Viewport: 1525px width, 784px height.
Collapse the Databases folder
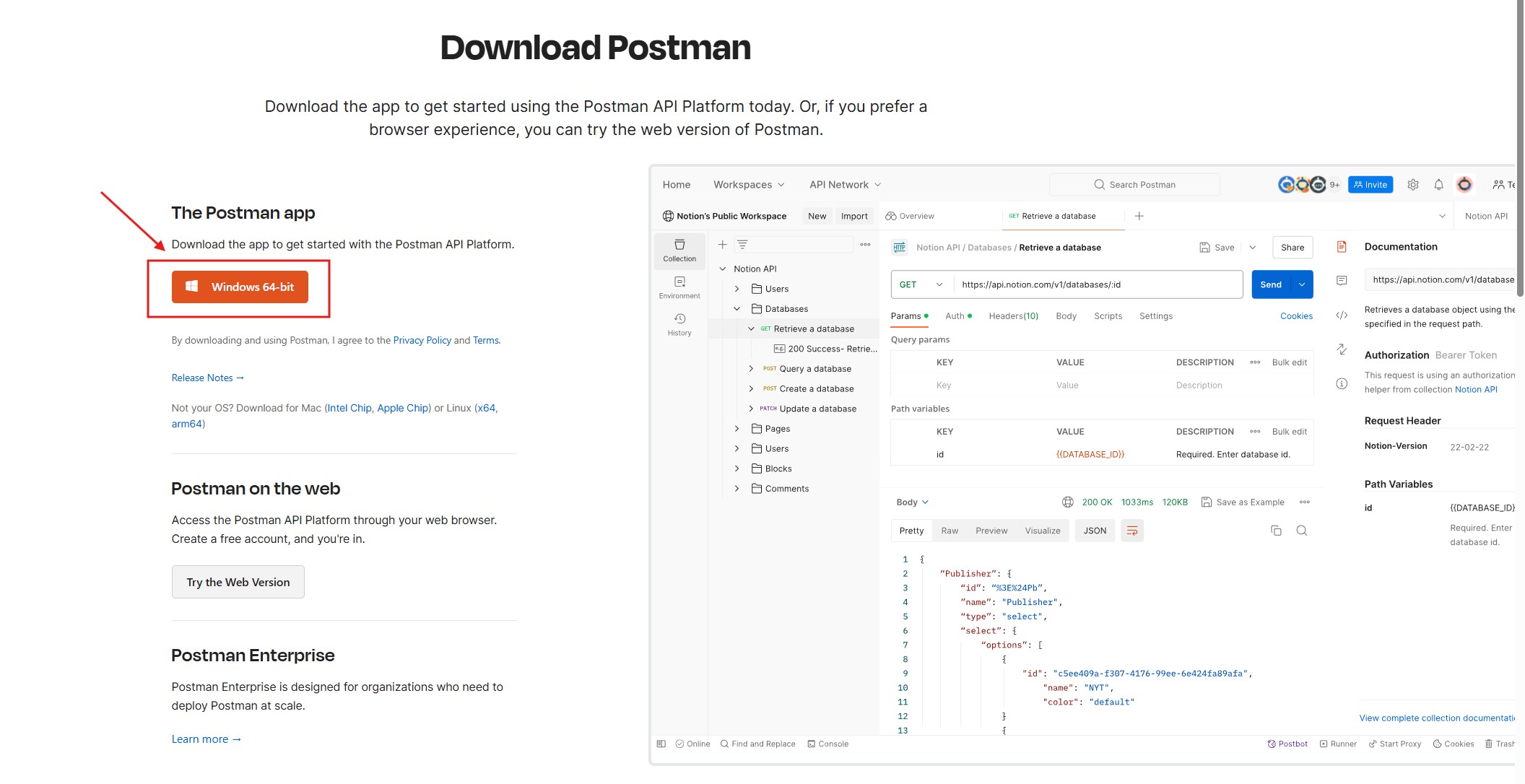tap(737, 309)
